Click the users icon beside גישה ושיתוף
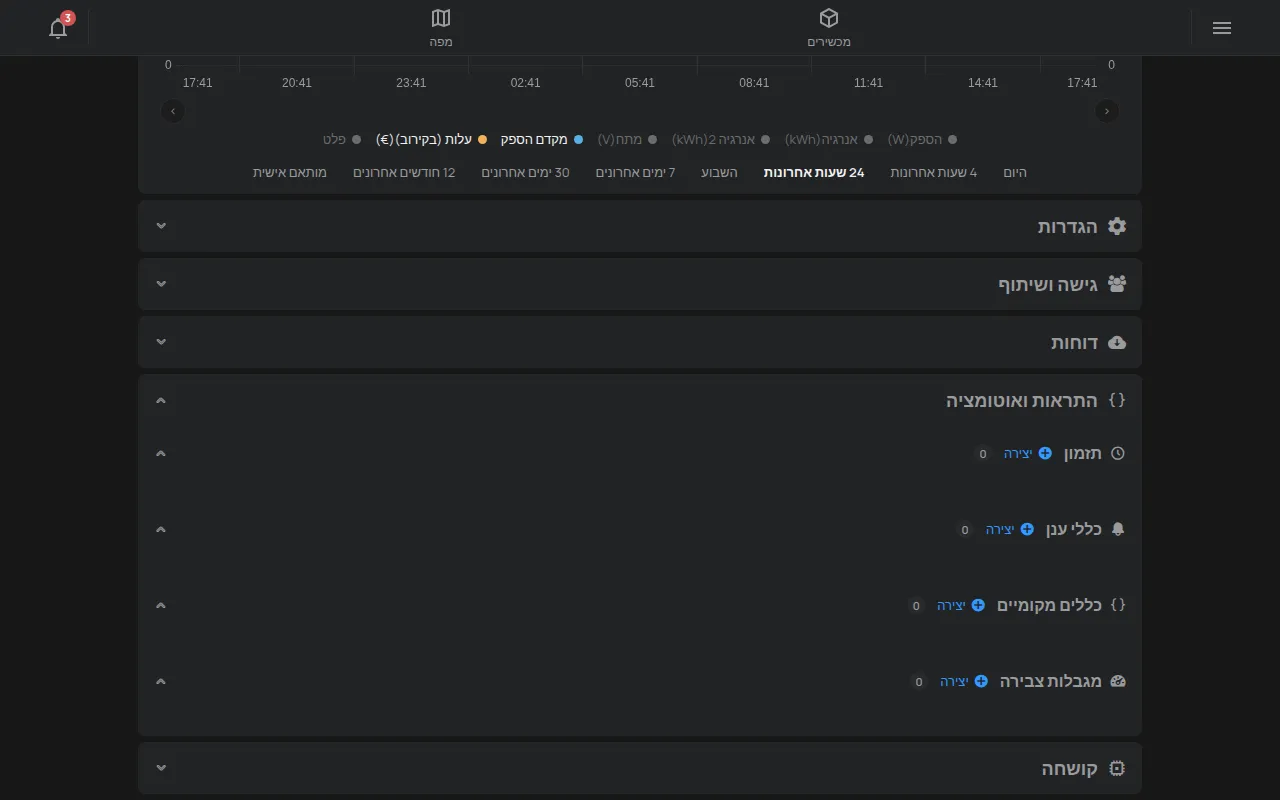The image size is (1280, 800). tap(1117, 284)
